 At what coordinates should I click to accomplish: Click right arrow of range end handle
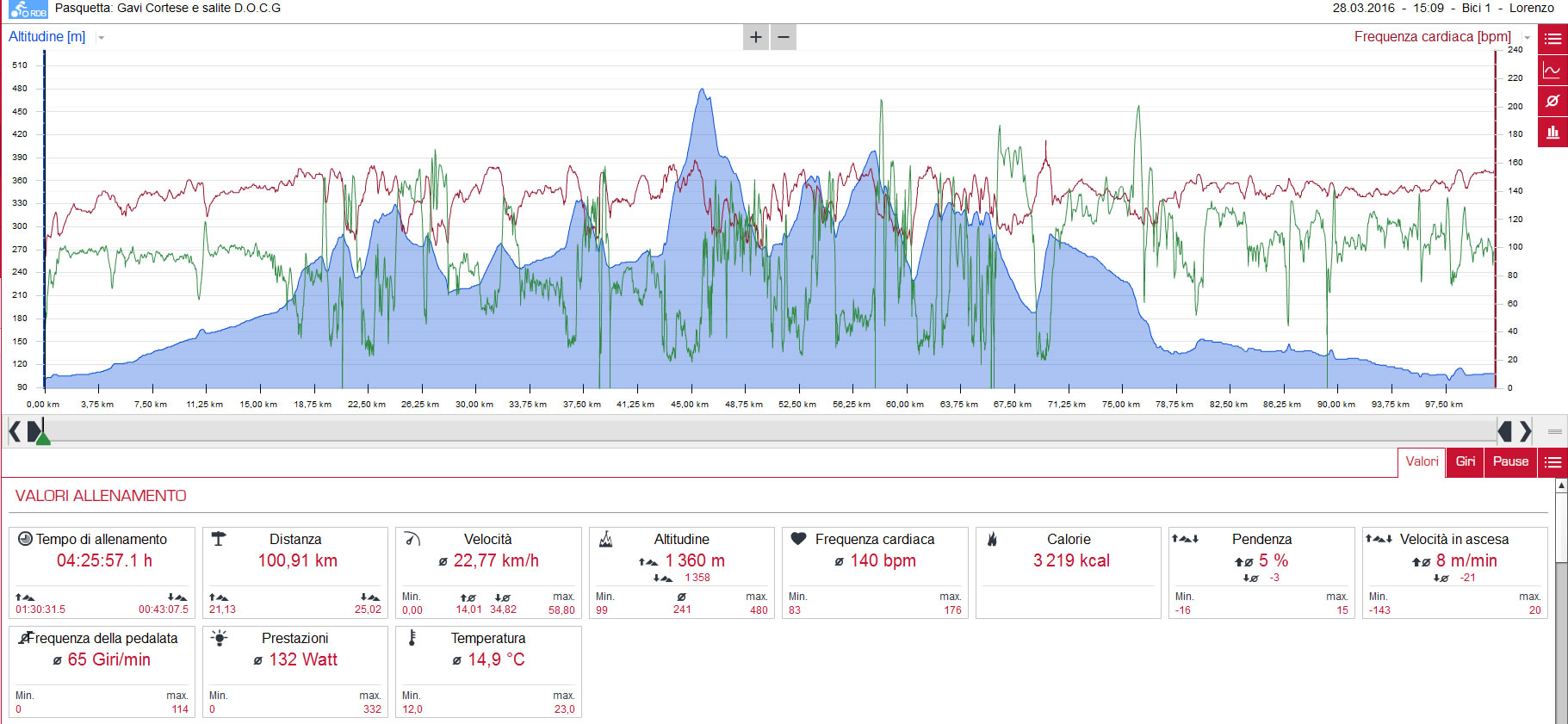1526,430
